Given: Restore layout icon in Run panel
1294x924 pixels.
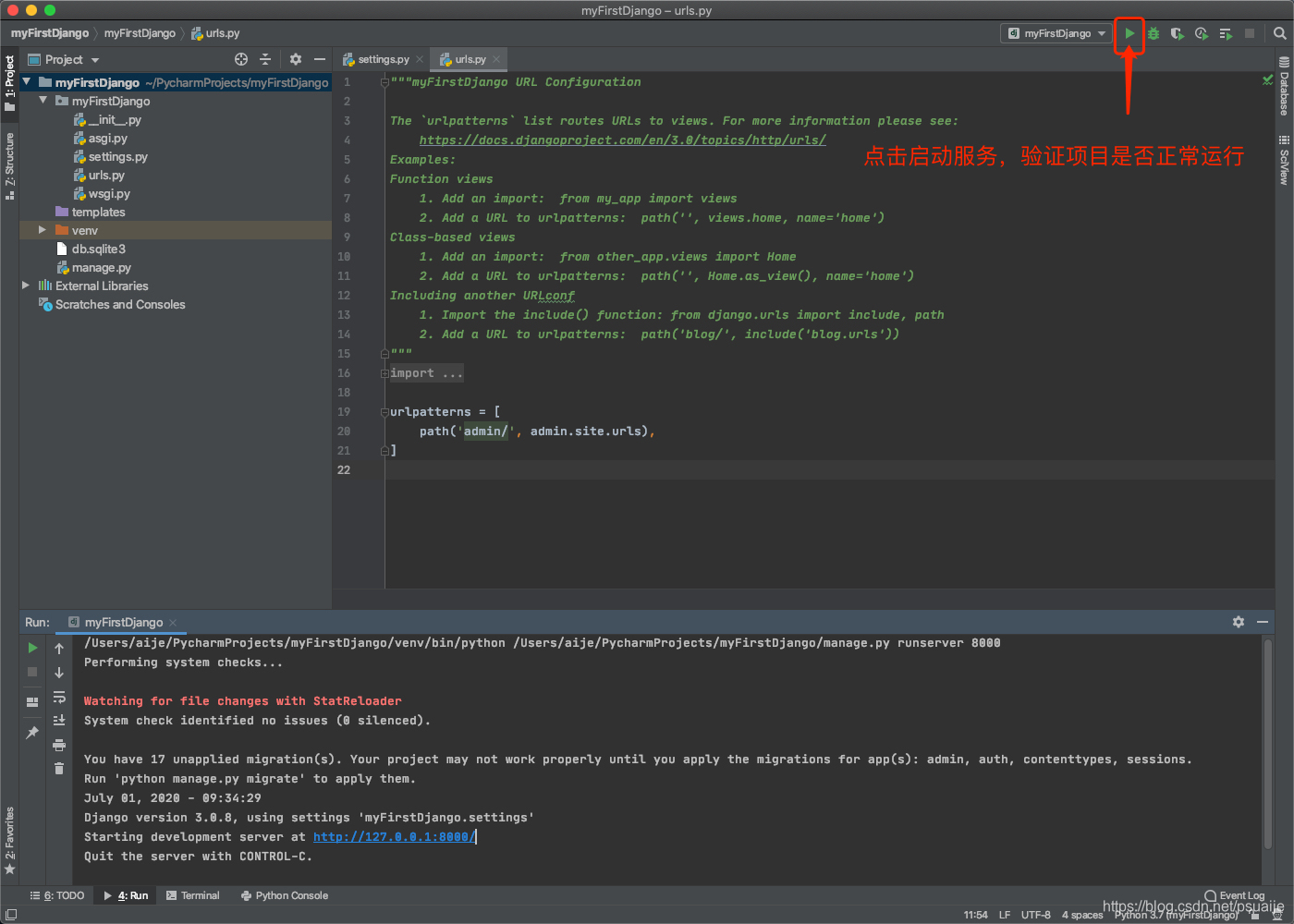Looking at the screenshot, I should 32,701.
